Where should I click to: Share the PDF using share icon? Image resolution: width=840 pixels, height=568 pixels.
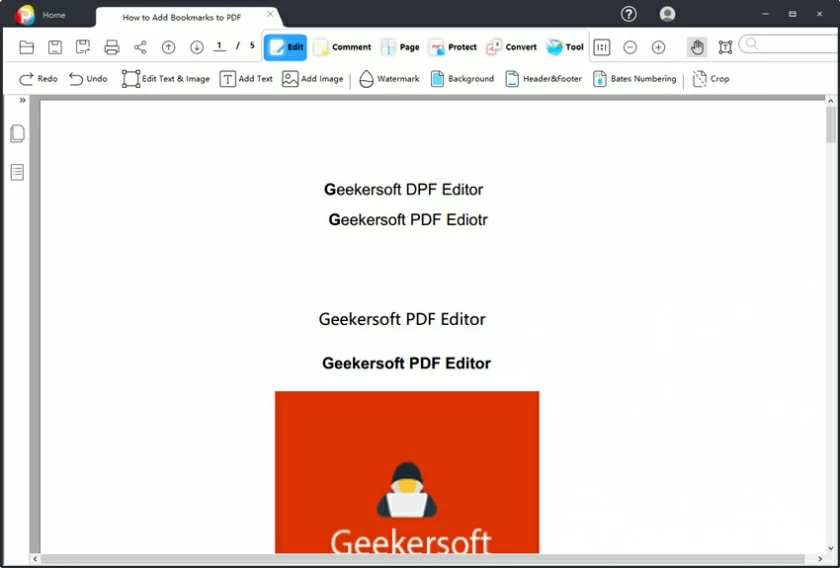point(140,47)
